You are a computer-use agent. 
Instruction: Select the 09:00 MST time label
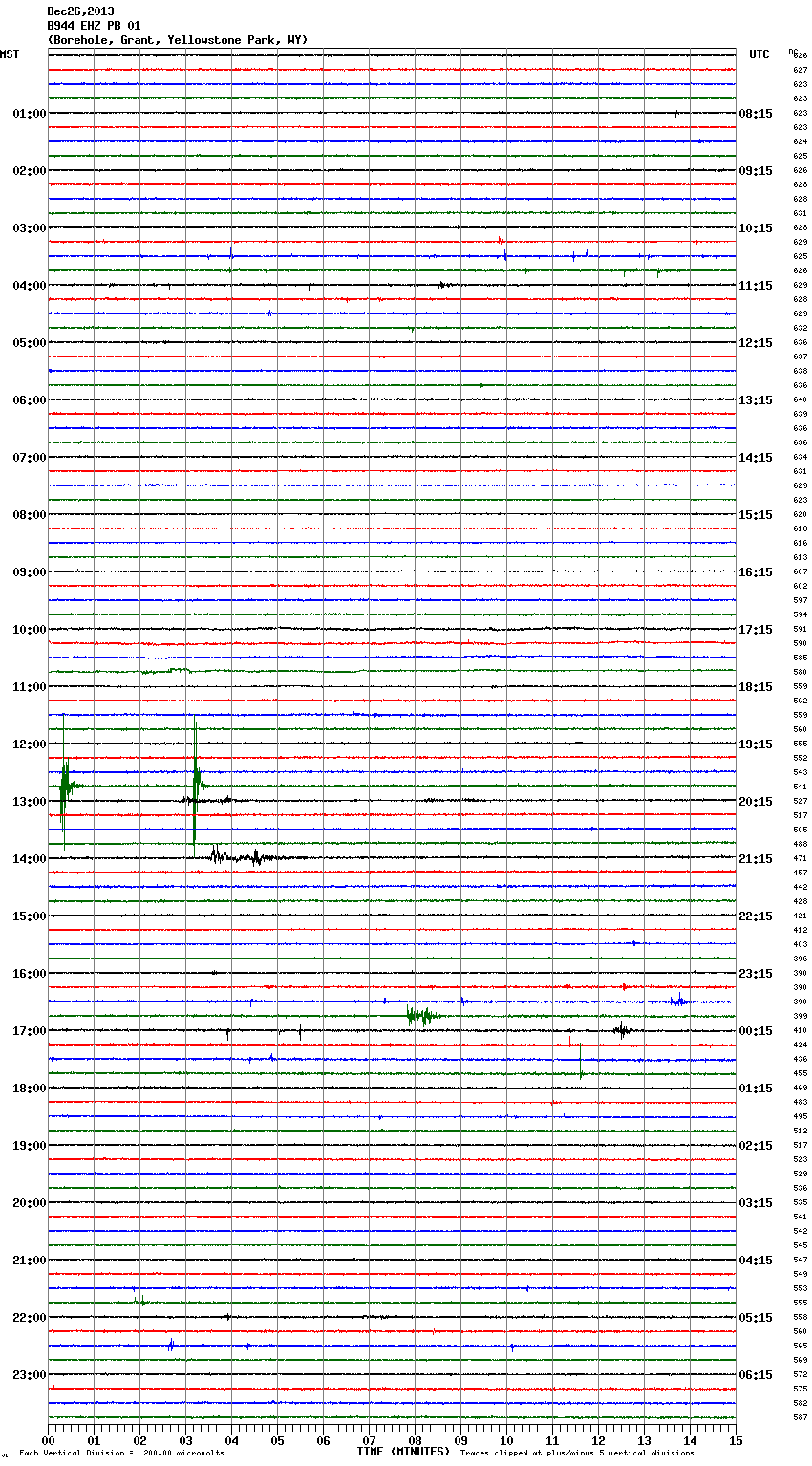[x=30, y=572]
